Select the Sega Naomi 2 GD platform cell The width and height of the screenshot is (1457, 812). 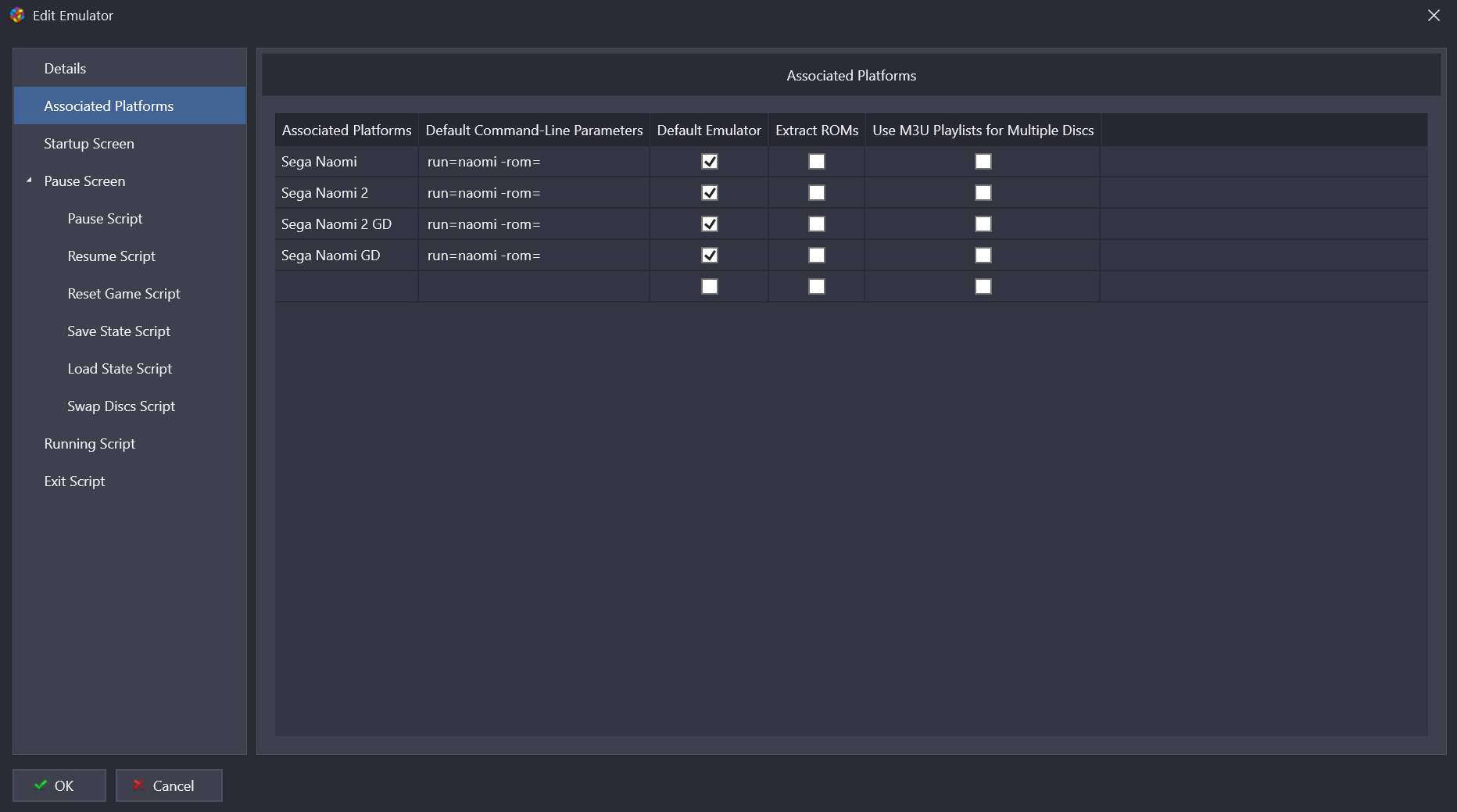point(346,224)
